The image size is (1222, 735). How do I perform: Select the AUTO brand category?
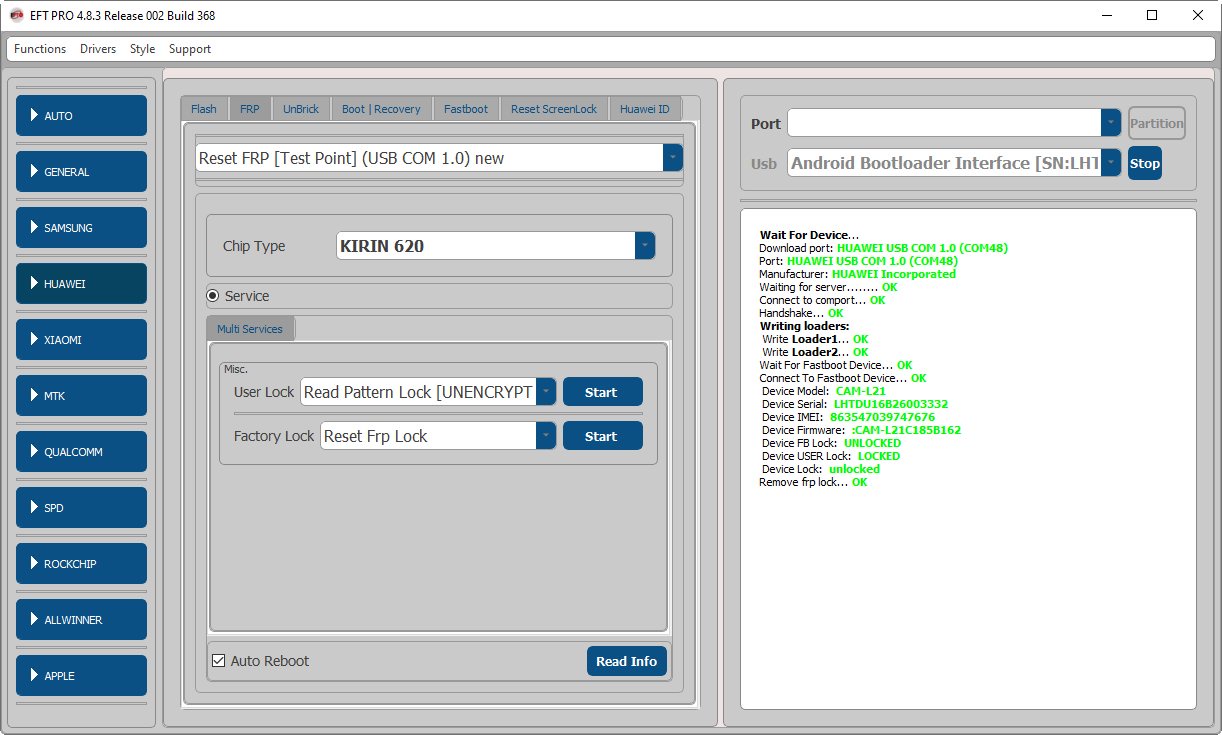click(81, 116)
